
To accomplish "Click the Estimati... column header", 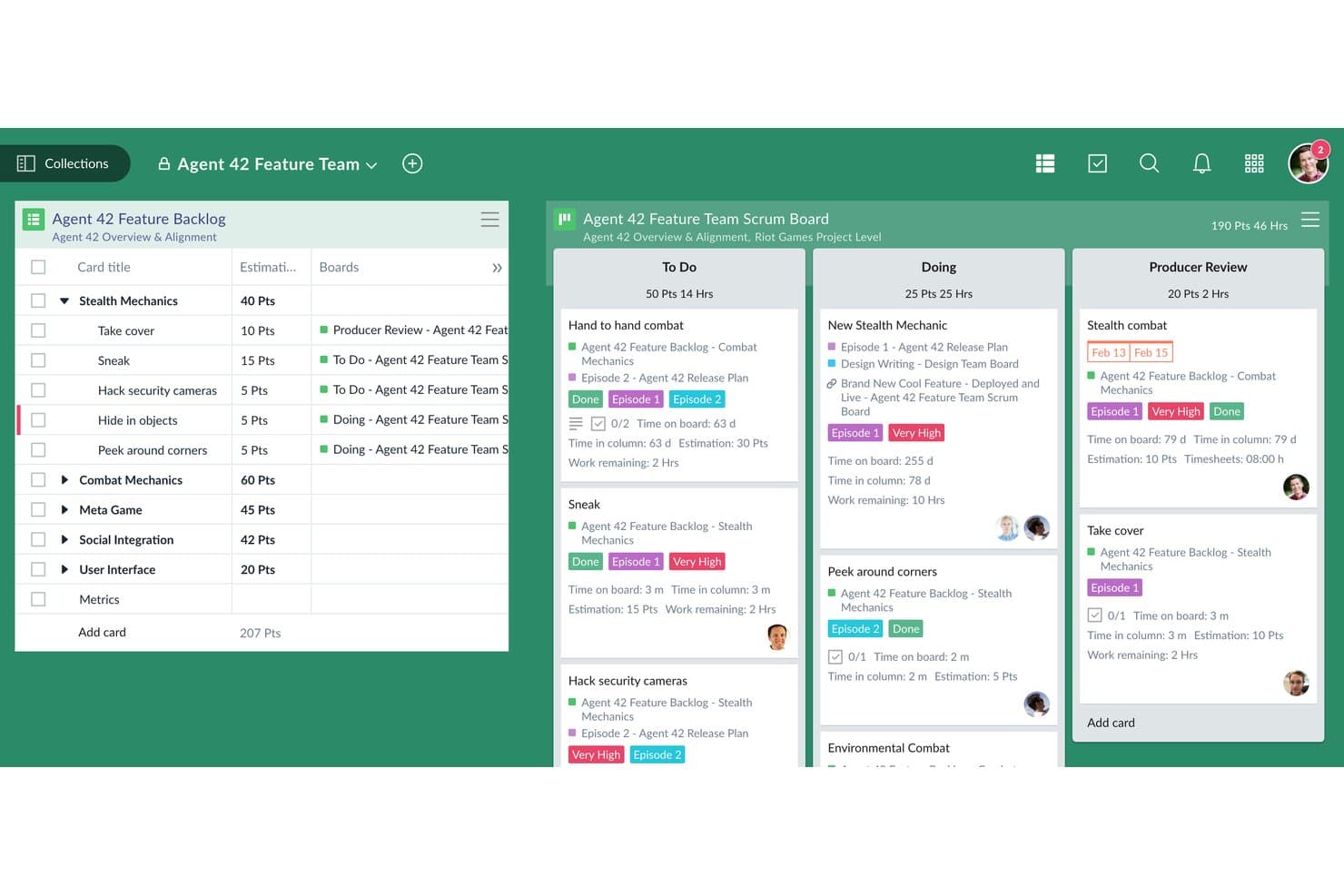I will click(268, 267).
